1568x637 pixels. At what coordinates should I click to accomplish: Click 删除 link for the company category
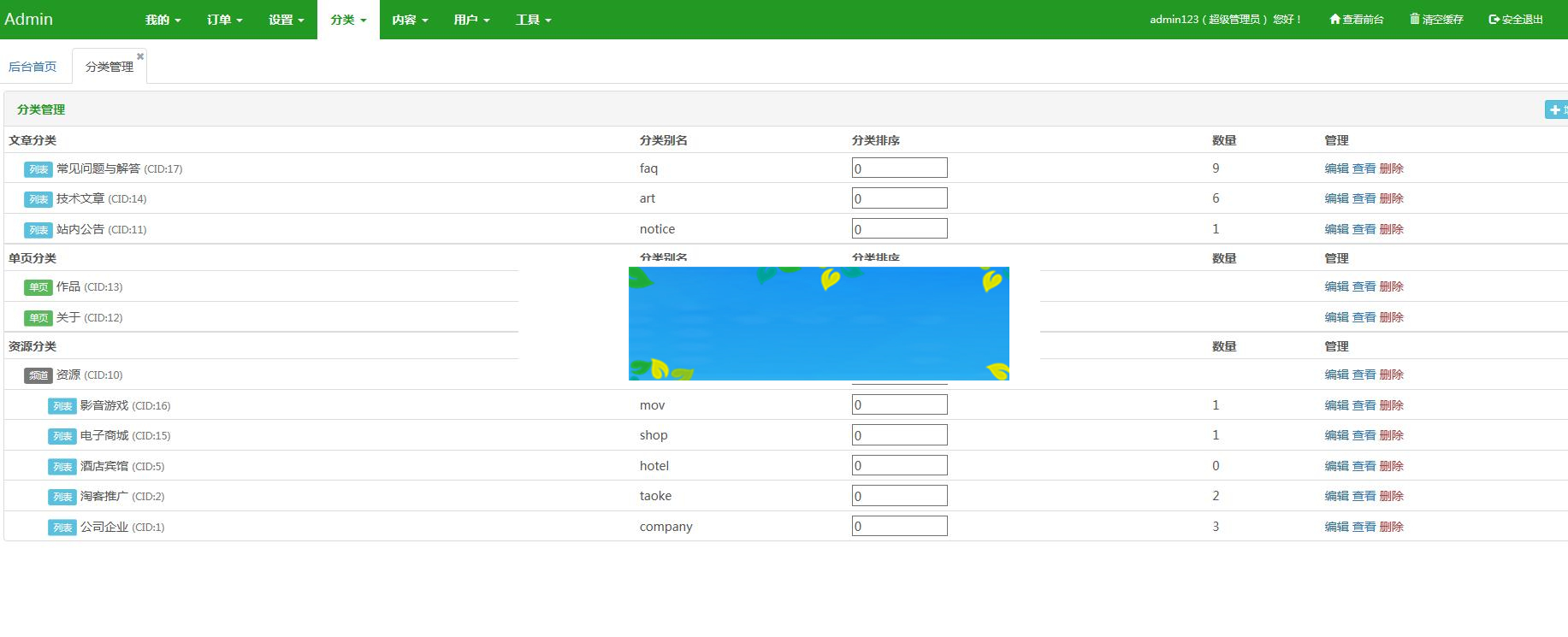pyautogui.click(x=1391, y=527)
